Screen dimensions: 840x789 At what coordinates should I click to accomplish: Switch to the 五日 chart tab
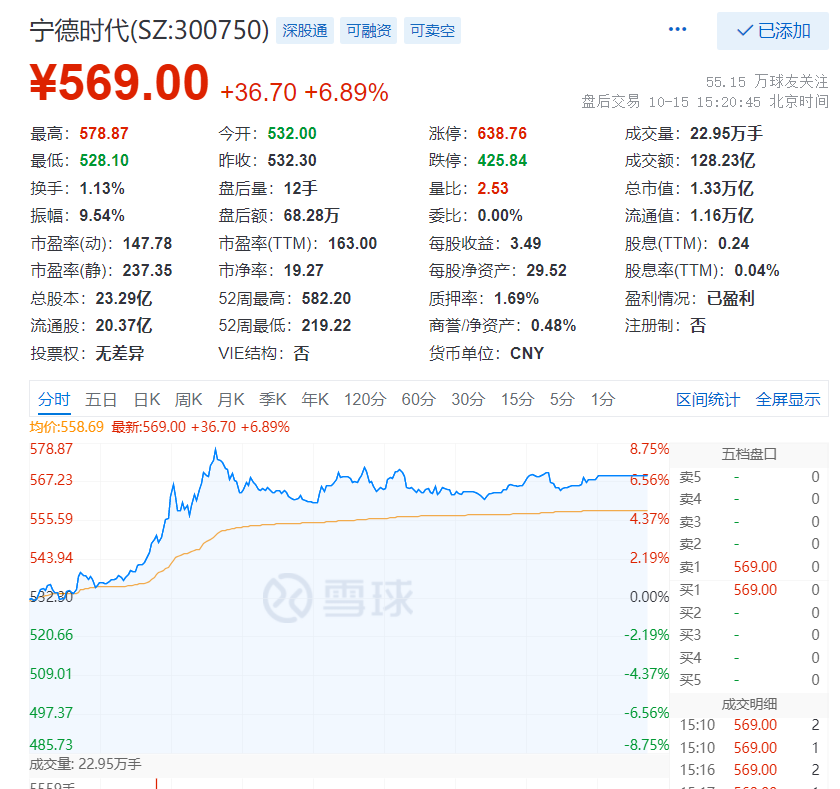click(x=101, y=399)
